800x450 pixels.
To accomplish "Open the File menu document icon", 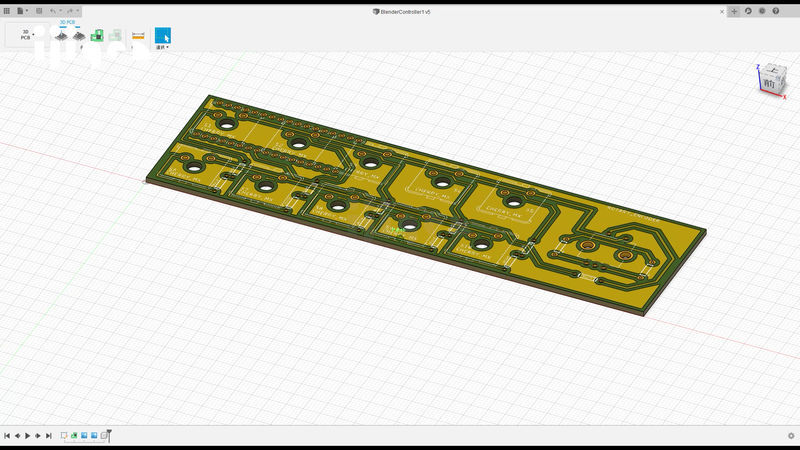I will click(20, 11).
